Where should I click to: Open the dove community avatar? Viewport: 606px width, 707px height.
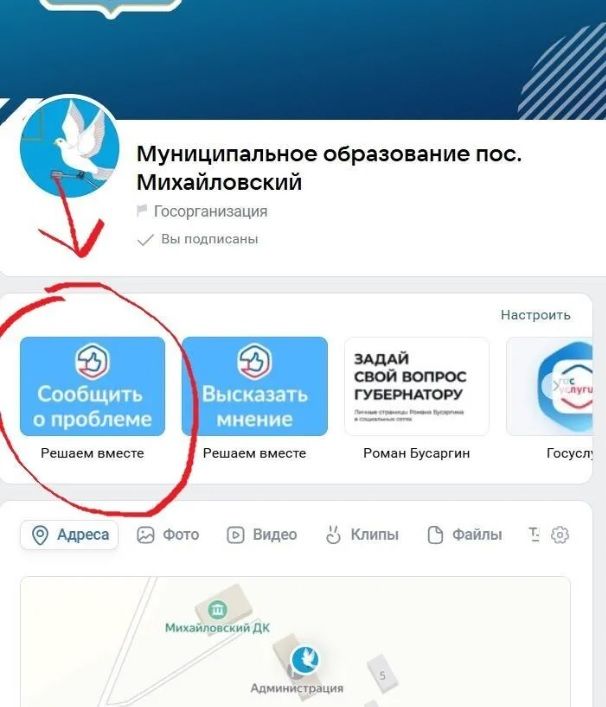[69, 147]
